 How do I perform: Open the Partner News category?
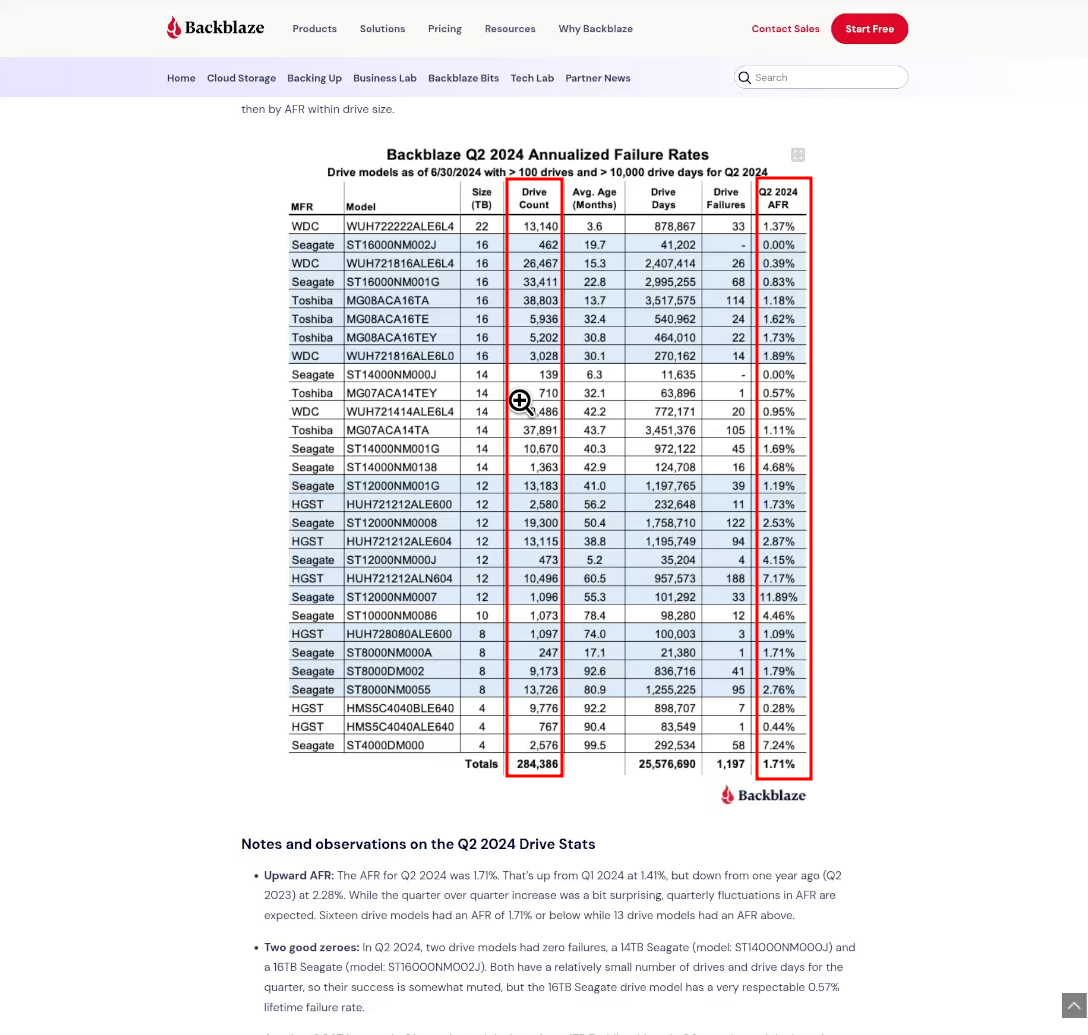point(597,78)
